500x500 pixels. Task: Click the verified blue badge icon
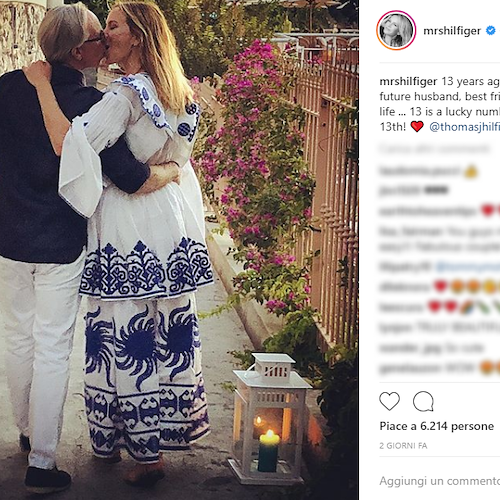(490, 30)
